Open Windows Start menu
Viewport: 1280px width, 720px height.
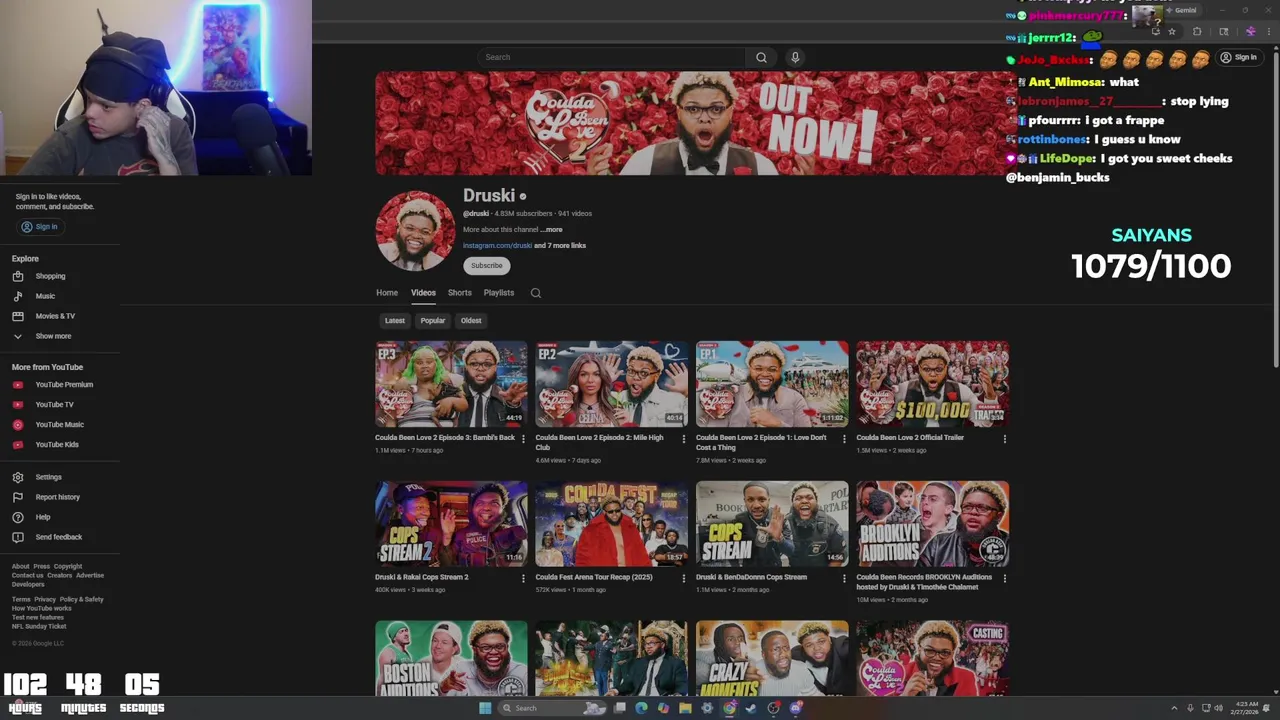click(485, 708)
